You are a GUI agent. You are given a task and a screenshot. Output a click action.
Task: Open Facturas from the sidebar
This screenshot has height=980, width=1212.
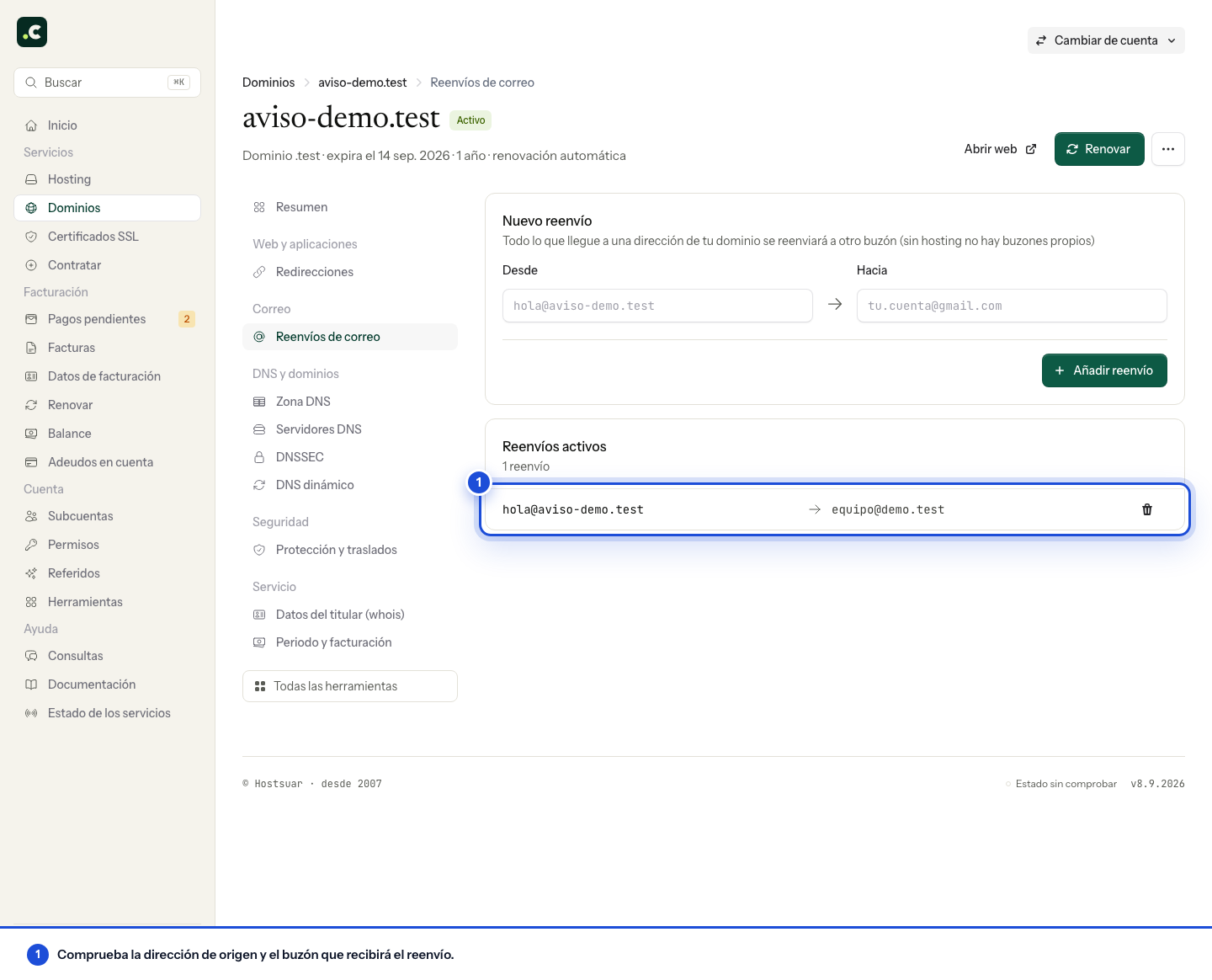(107, 348)
